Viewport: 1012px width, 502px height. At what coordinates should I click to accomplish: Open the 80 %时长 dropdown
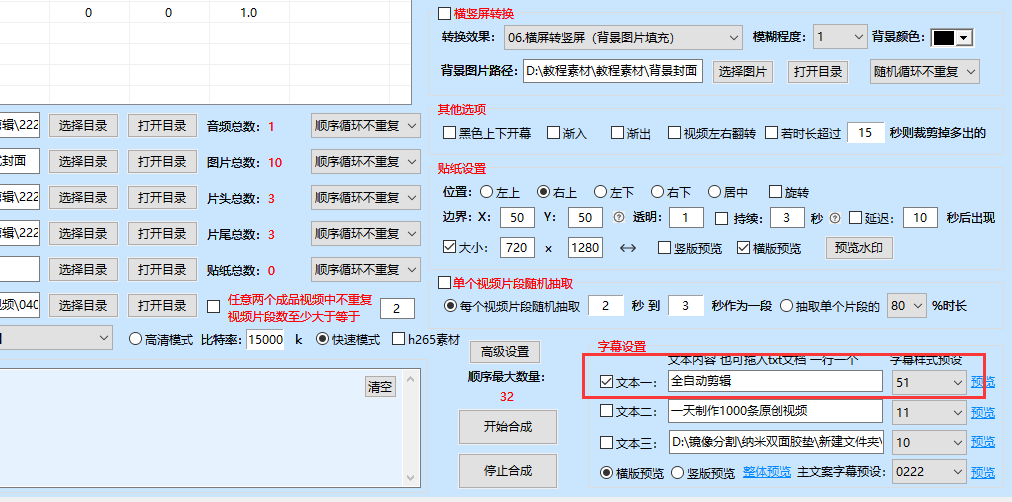907,306
